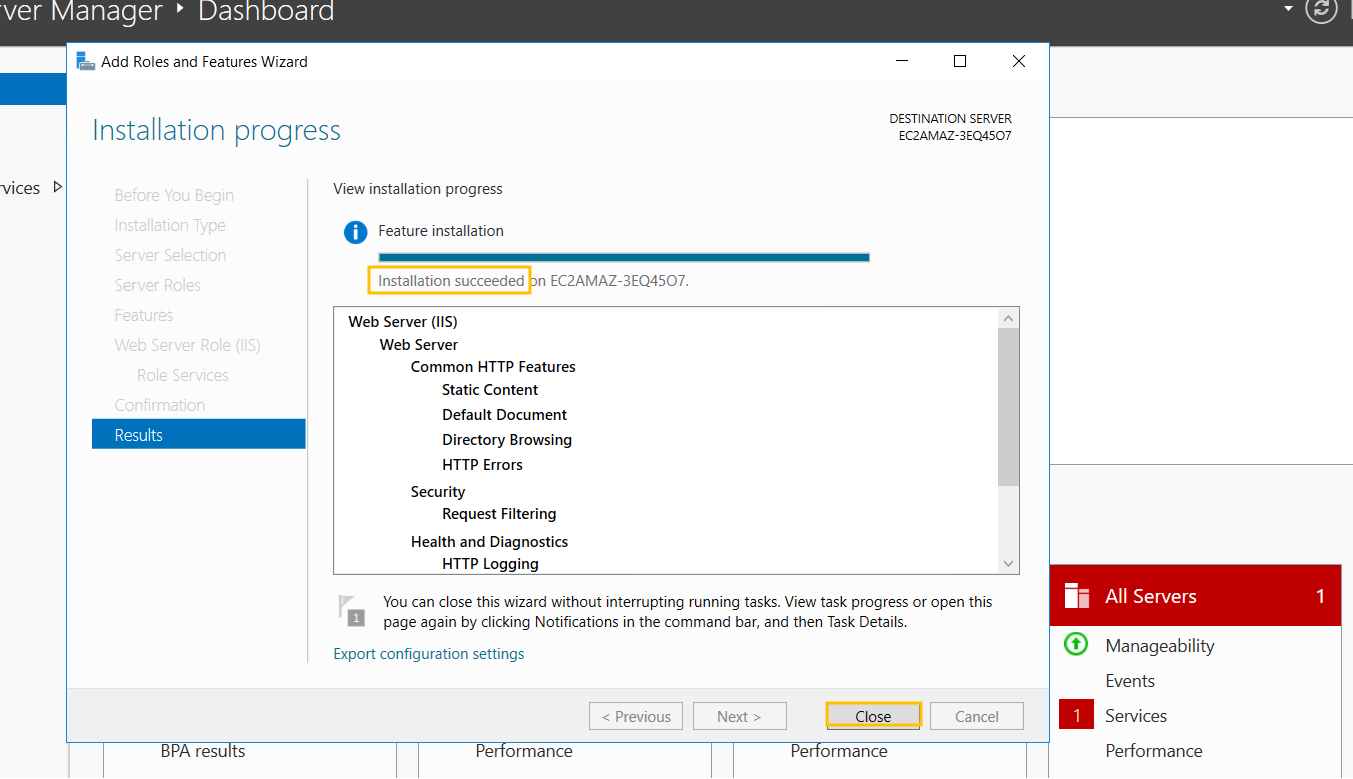Open All Servers tile header
The width and height of the screenshot is (1353, 779).
1195,596
